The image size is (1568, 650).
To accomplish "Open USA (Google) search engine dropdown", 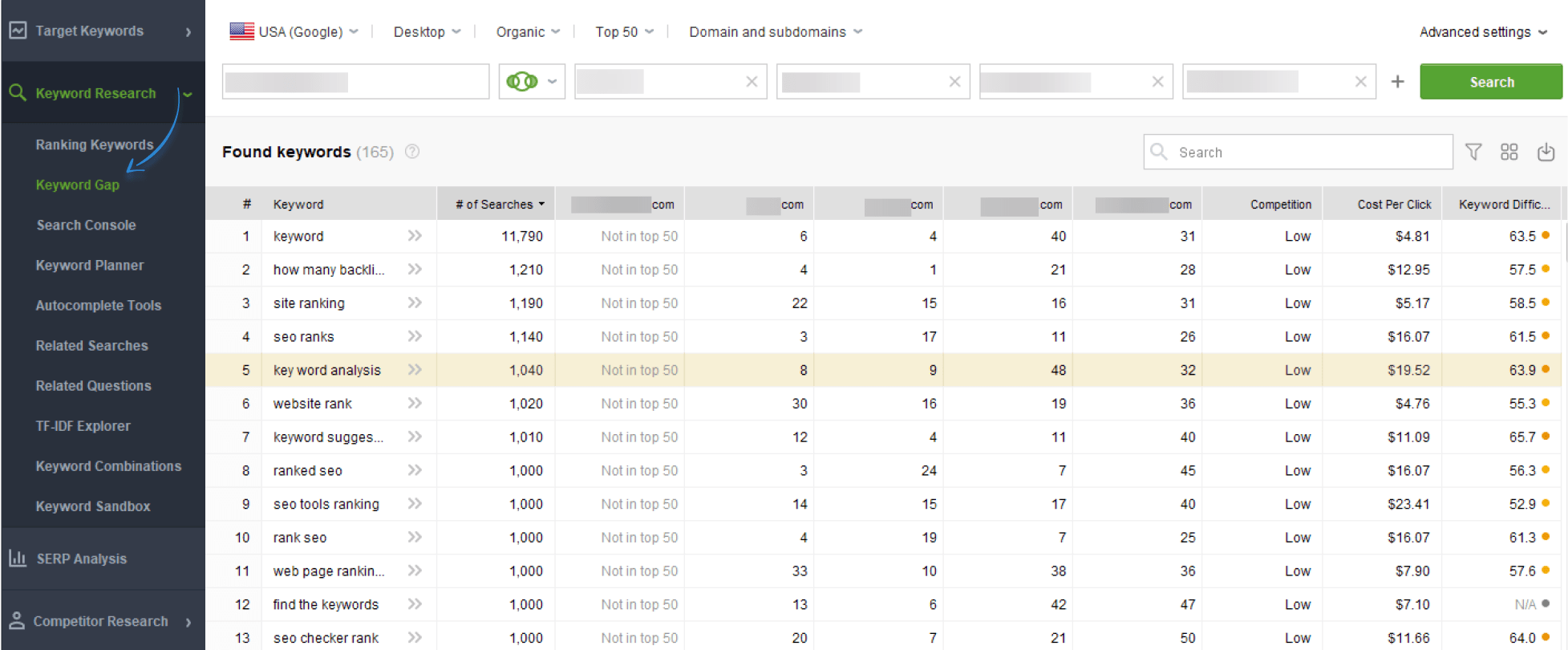I will coord(294,31).
